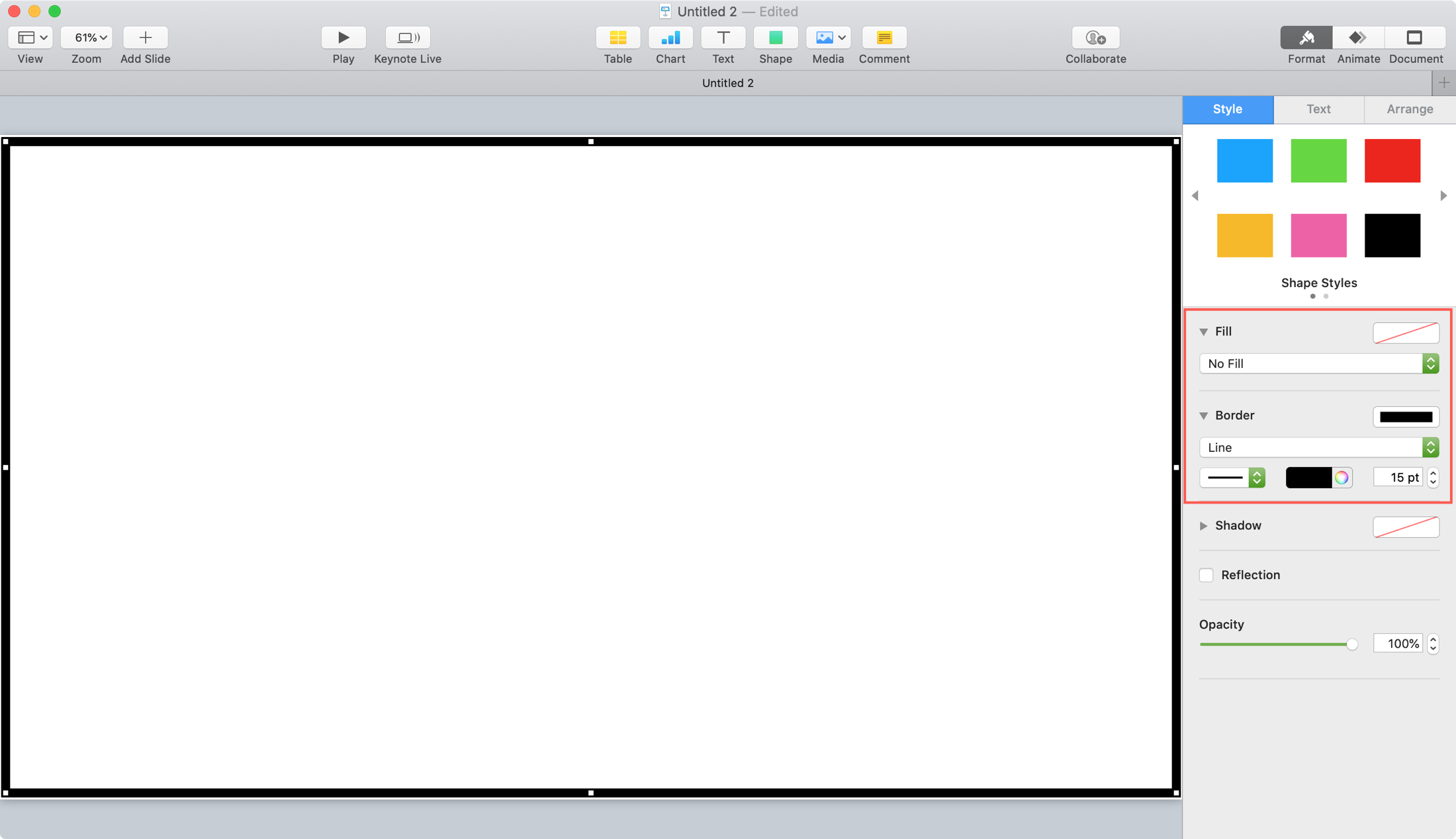Image resolution: width=1456 pixels, height=839 pixels.
Task: Apply the blue shape style
Action: [x=1244, y=160]
